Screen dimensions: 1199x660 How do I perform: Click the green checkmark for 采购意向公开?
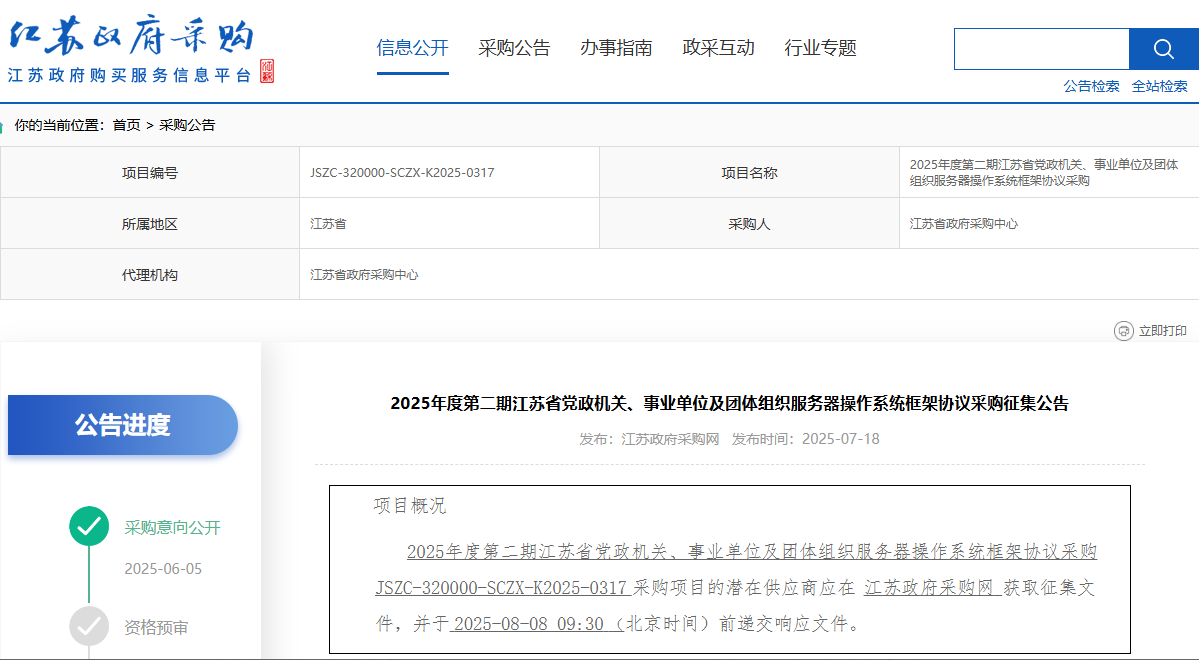[89, 527]
